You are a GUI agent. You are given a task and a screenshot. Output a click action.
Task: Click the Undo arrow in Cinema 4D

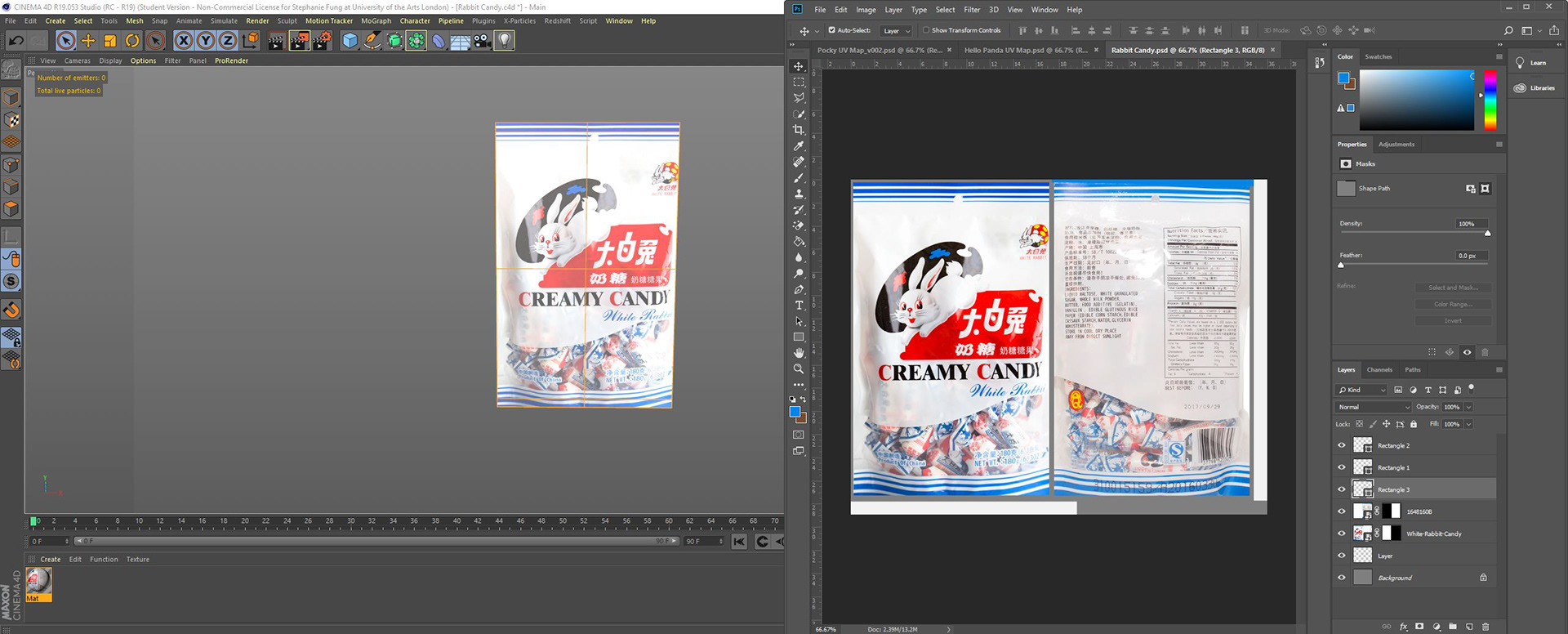(16, 40)
